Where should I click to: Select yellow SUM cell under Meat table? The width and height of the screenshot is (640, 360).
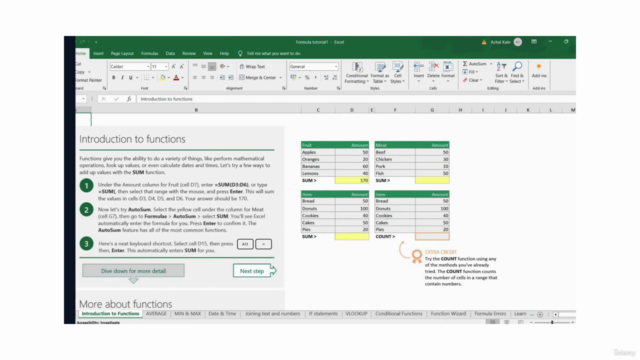[x=432, y=180]
